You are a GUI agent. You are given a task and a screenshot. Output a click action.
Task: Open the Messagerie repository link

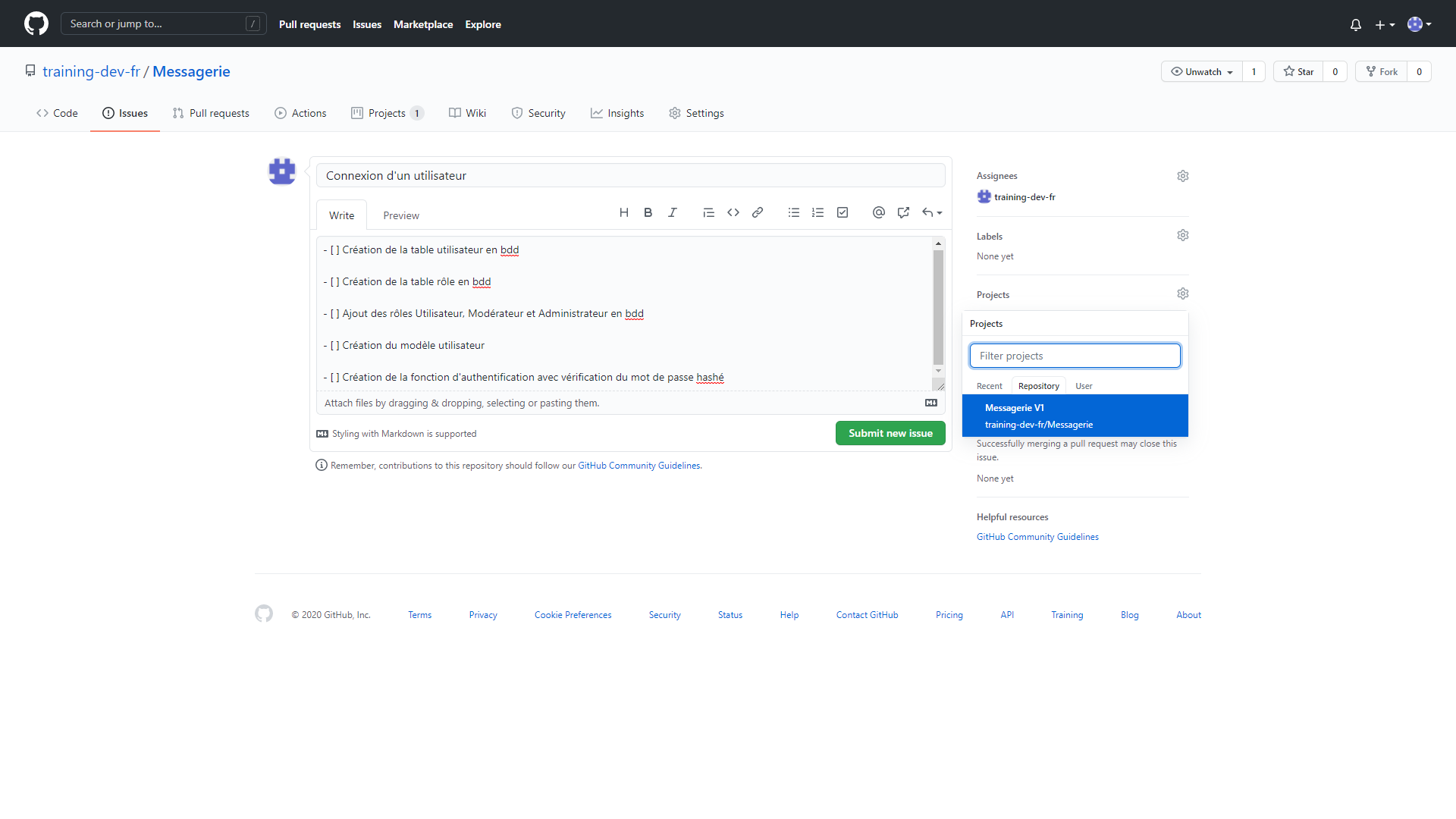191,71
